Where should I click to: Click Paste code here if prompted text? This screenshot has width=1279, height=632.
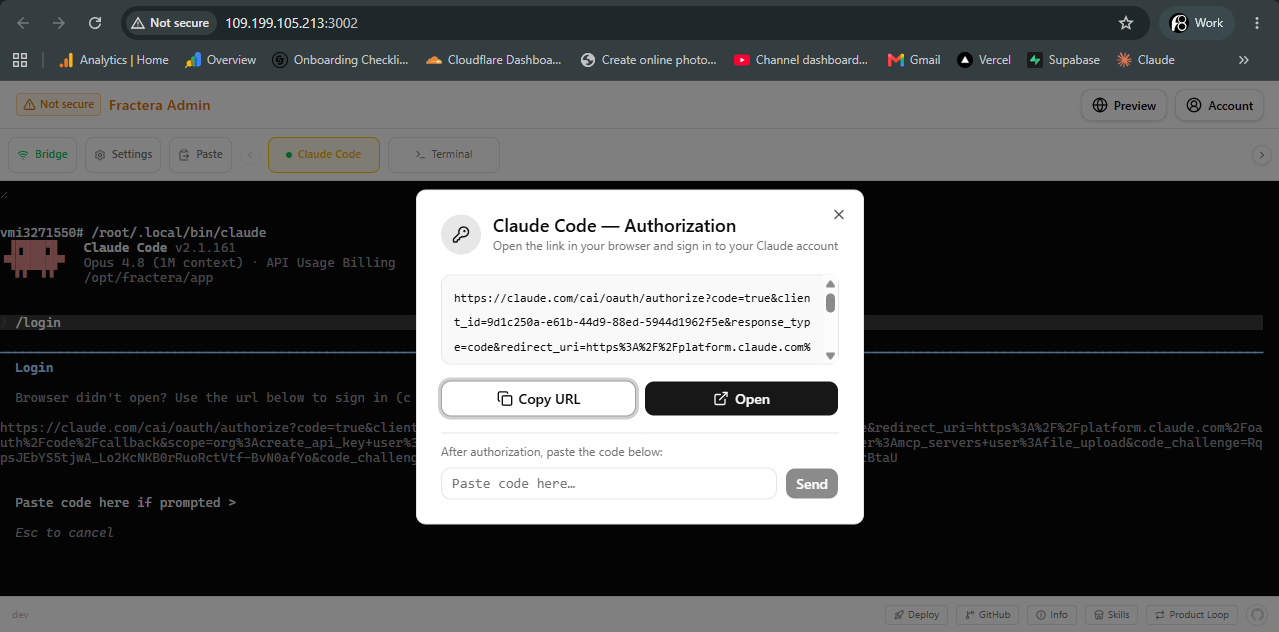pos(125,503)
